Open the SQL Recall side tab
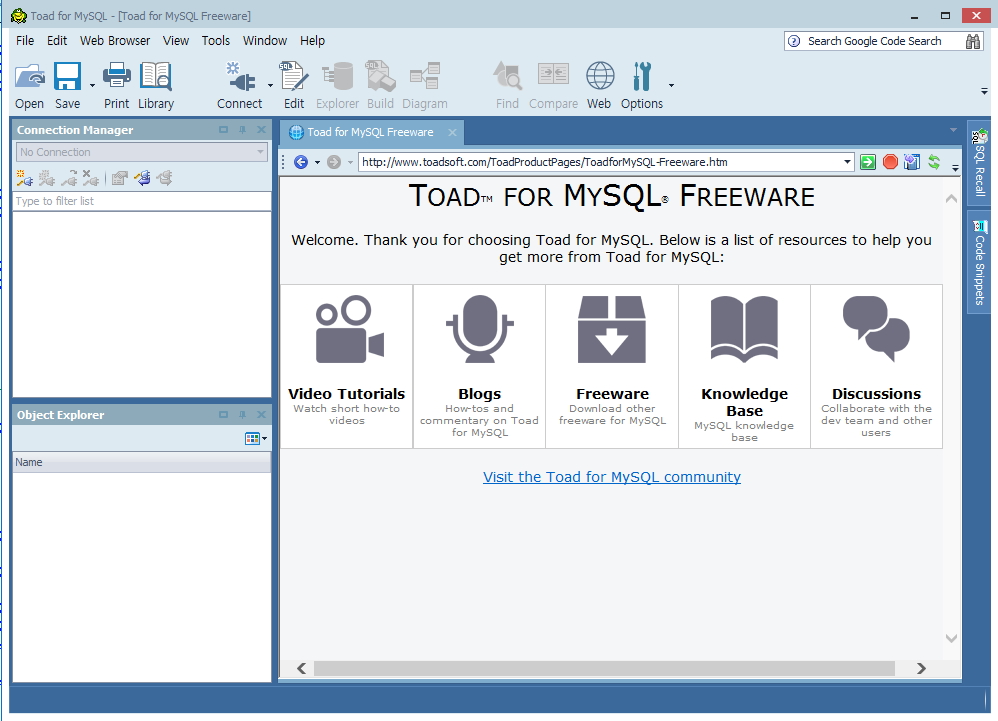The height and width of the screenshot is (721, 998). point(979,163)
